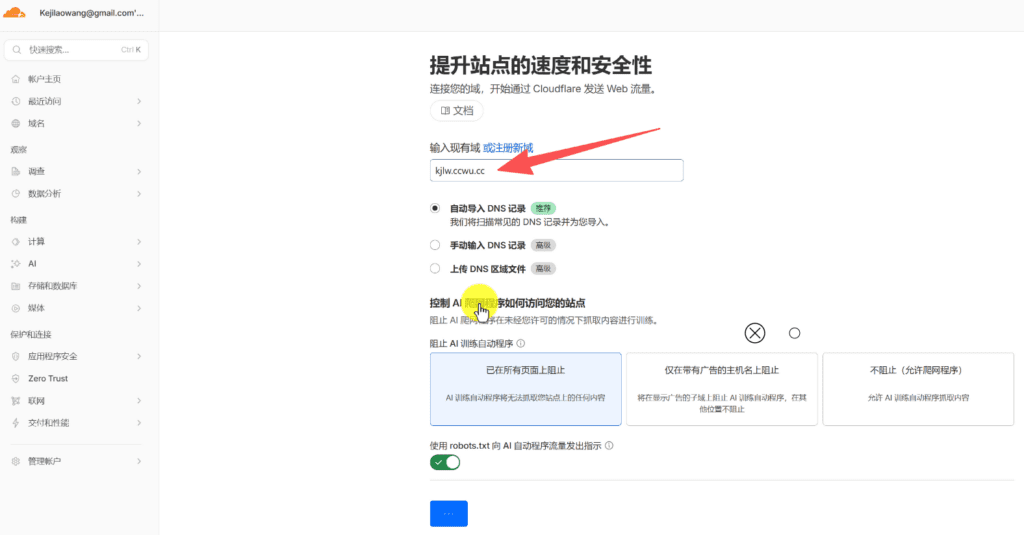
Task: Click the storage icon next to 存储和数据库
Action: point(16,286)
